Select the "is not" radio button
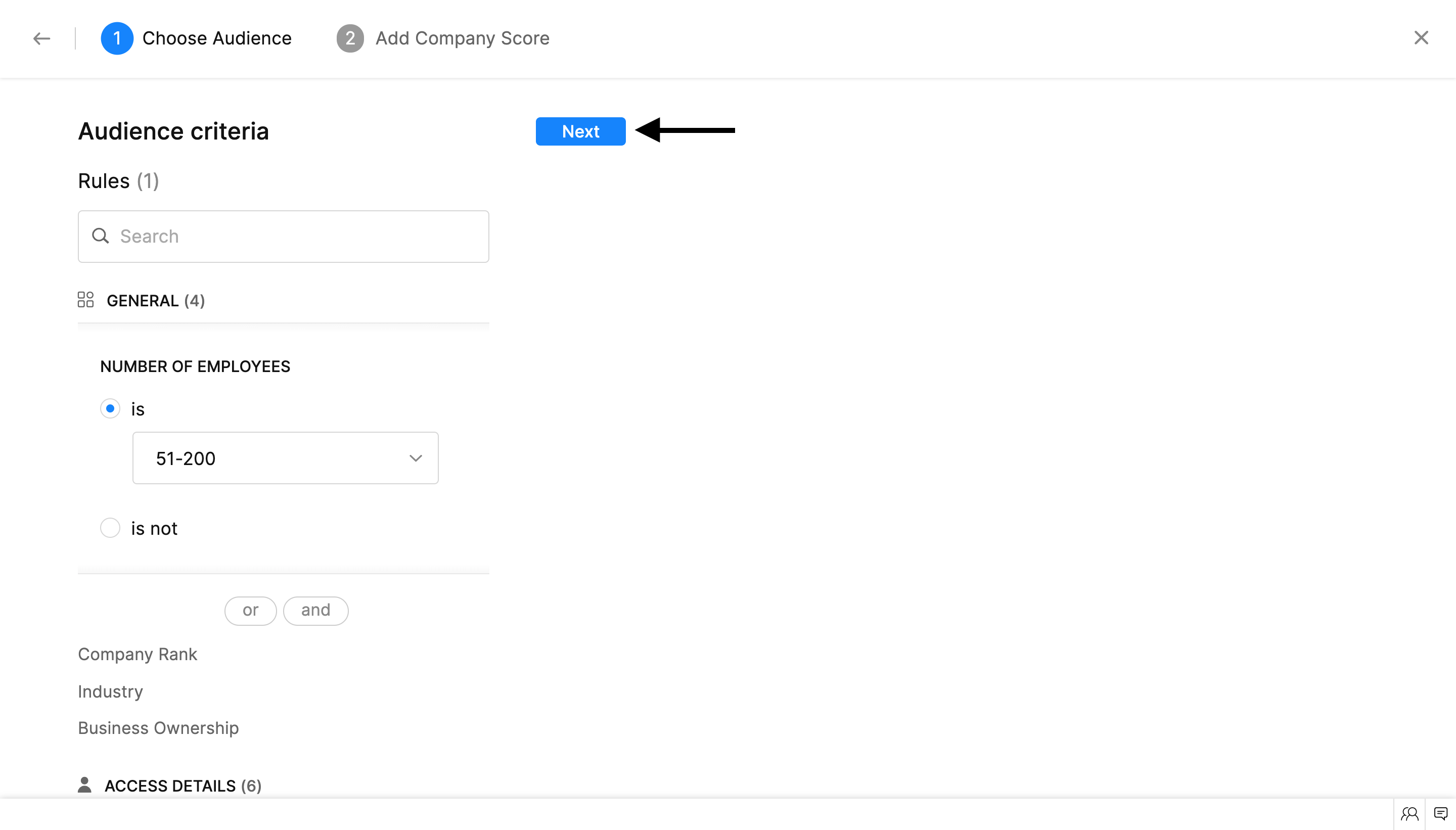 (x=110, y=528)
